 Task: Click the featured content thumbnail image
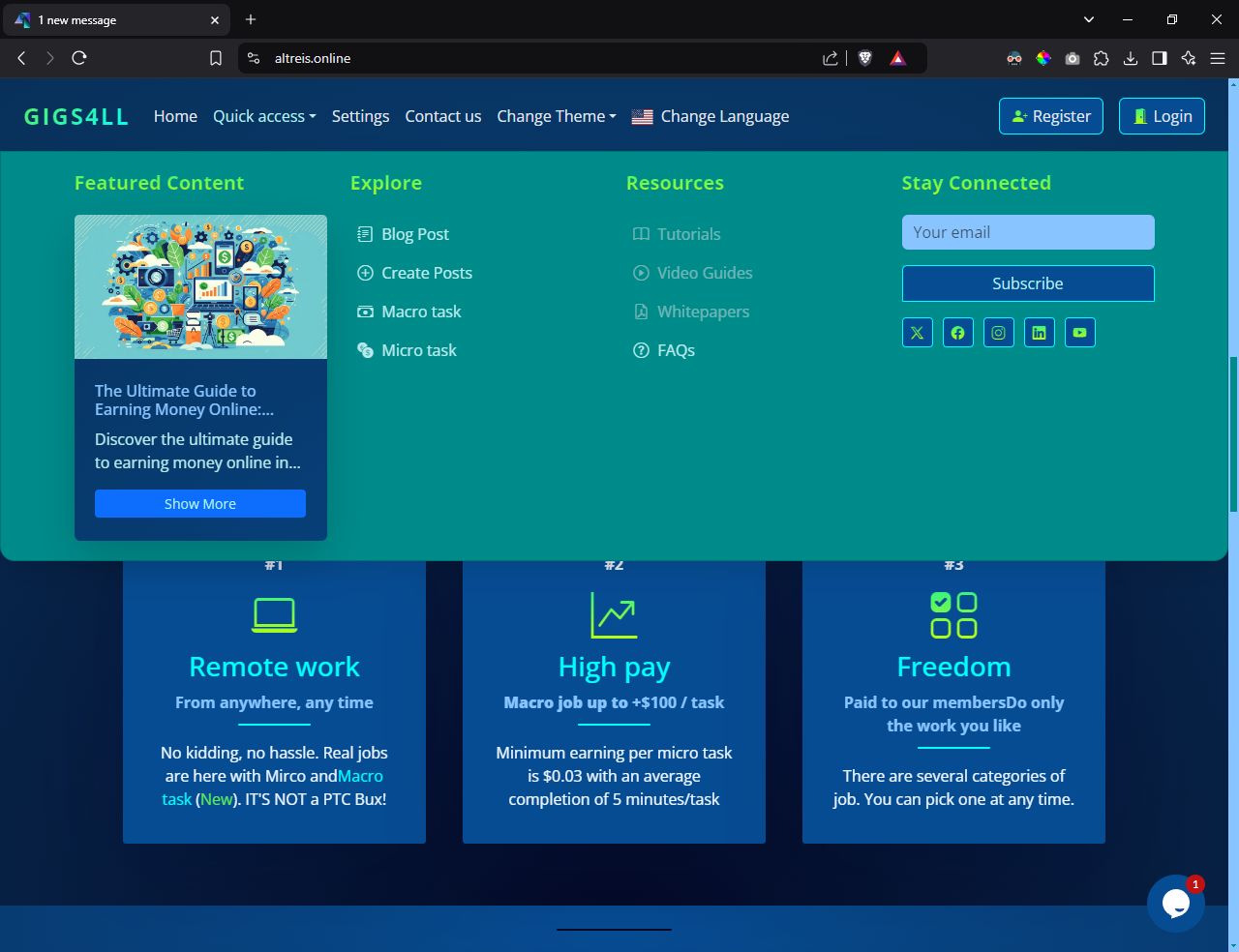click(x=200, y=286)
